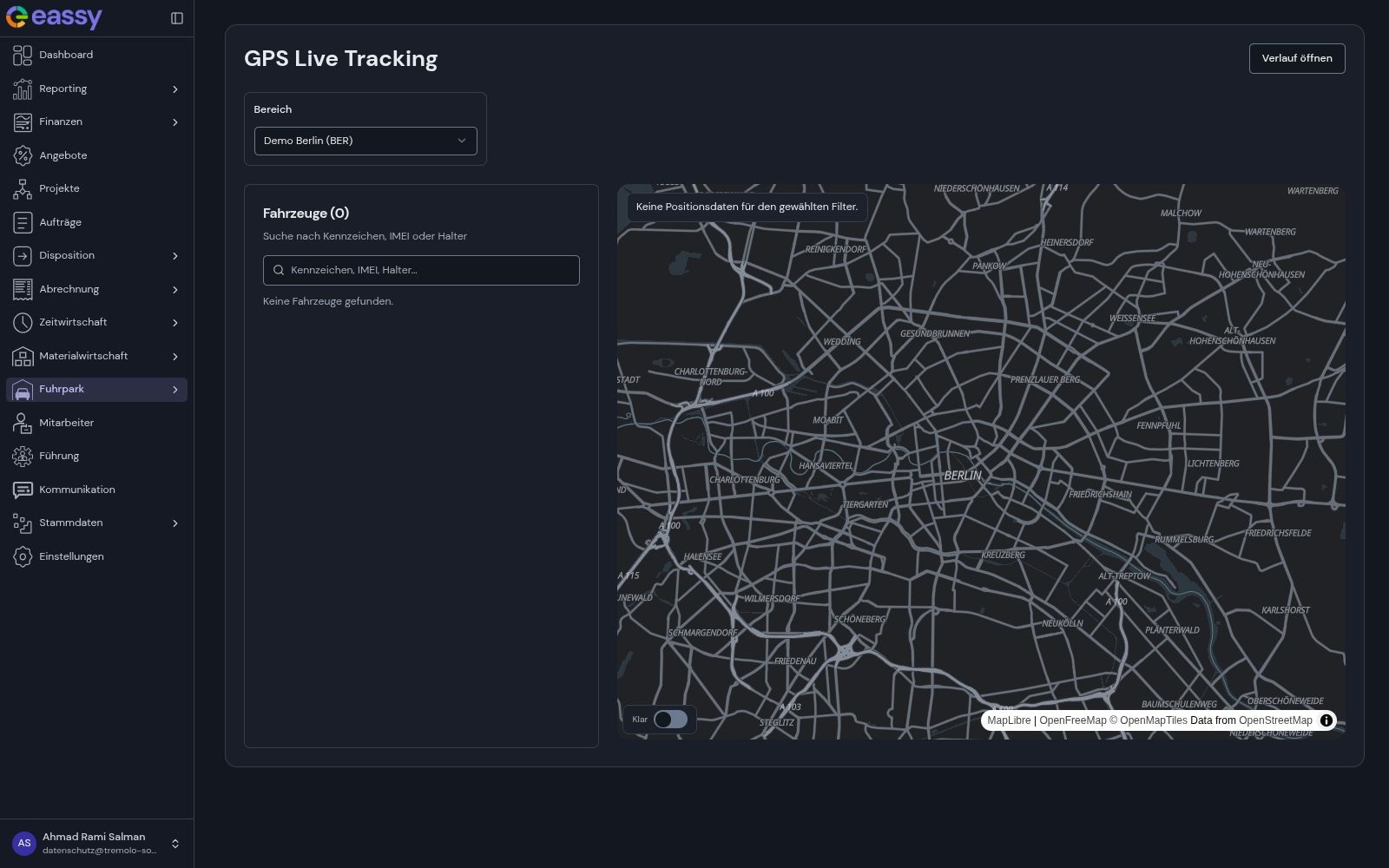Expand the Fuhrpark submenu chevron

click(x=175, y=390)
